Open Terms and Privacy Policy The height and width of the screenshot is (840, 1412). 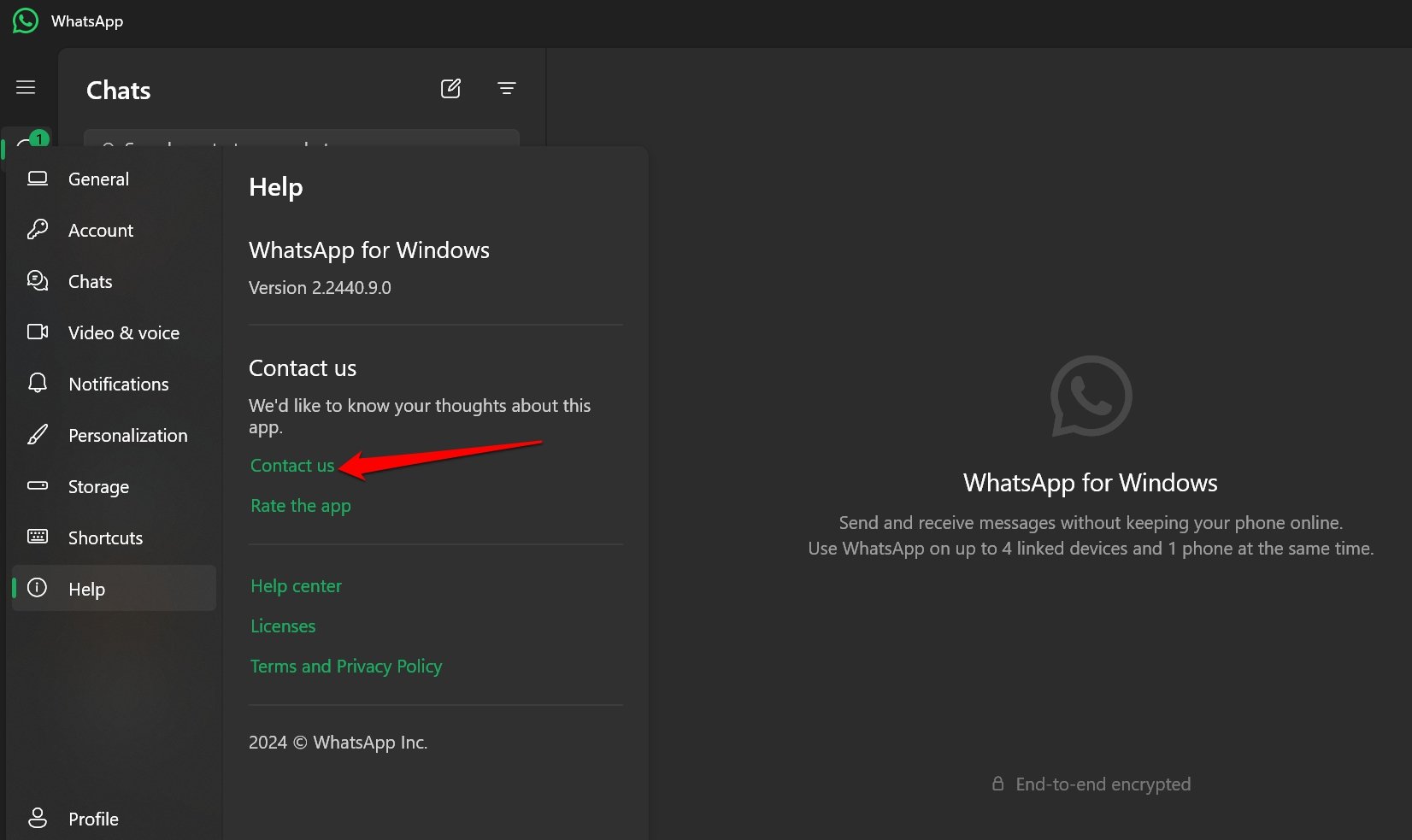(x=346, y=667)
